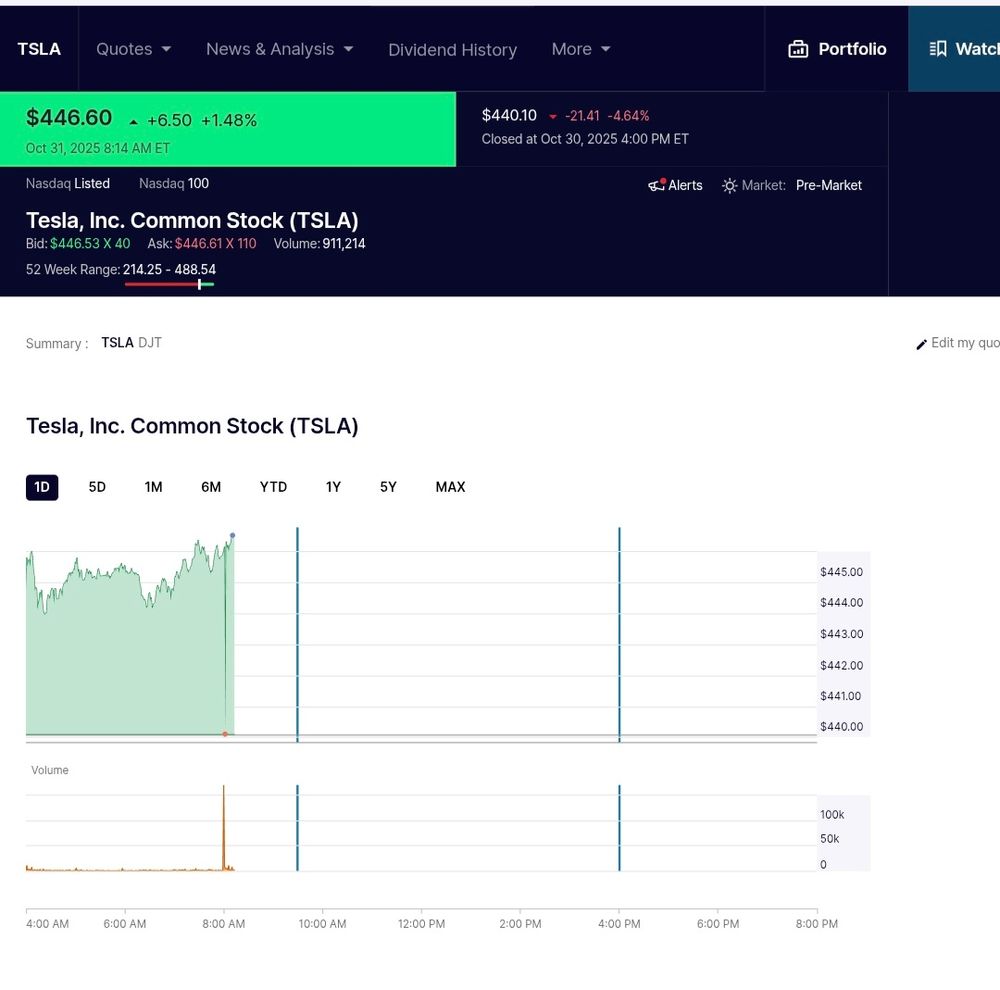Select the 5D chart range
1000x990 pixels.
pyautogui.click(x=97, y=487)
